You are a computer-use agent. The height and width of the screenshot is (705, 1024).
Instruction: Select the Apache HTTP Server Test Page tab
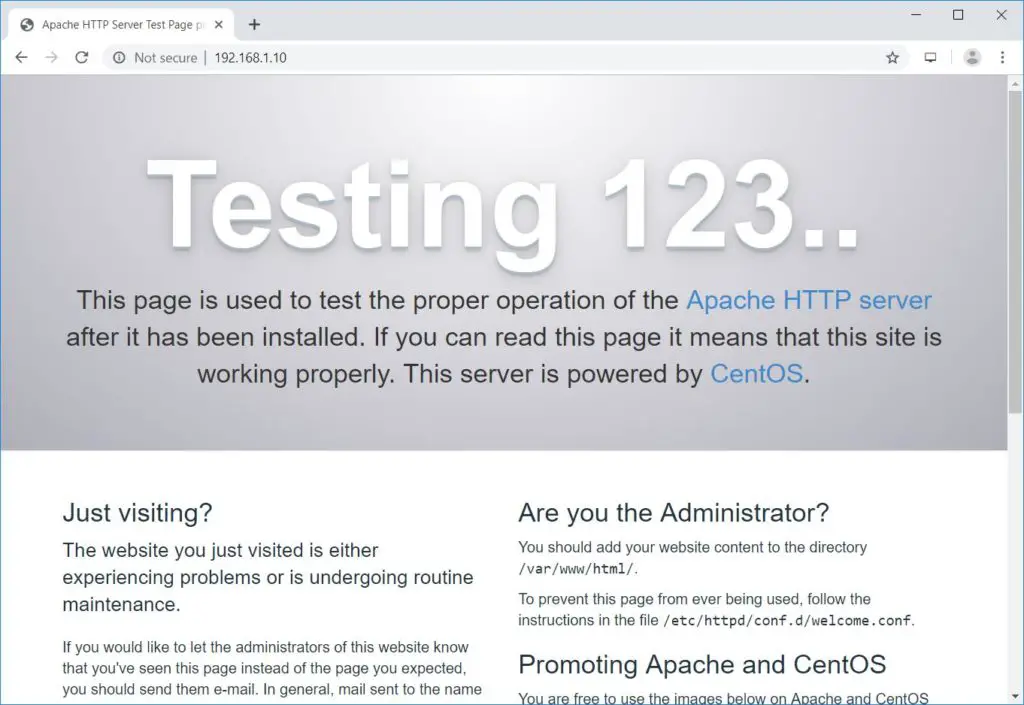pyautogui.click(x=121, y=25)
